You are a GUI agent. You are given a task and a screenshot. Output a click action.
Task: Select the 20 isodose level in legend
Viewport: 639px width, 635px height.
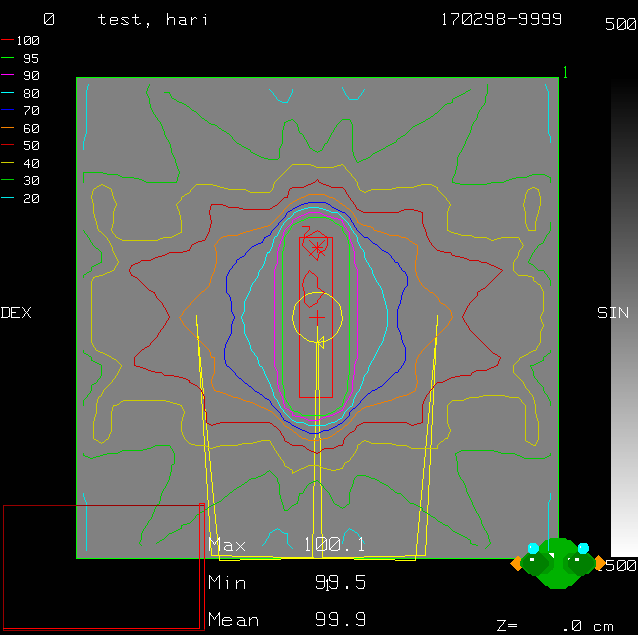coord(21,198)
